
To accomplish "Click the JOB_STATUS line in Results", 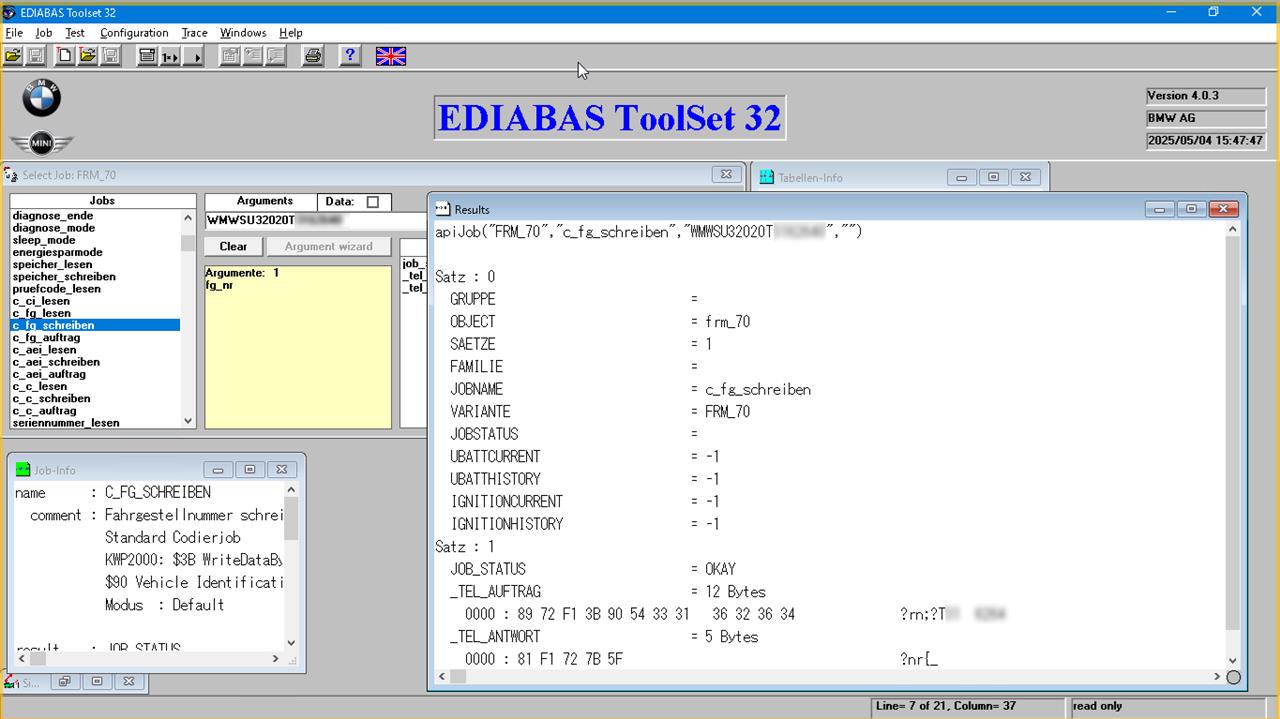I will pyautogui.click(x=593, y=569).
